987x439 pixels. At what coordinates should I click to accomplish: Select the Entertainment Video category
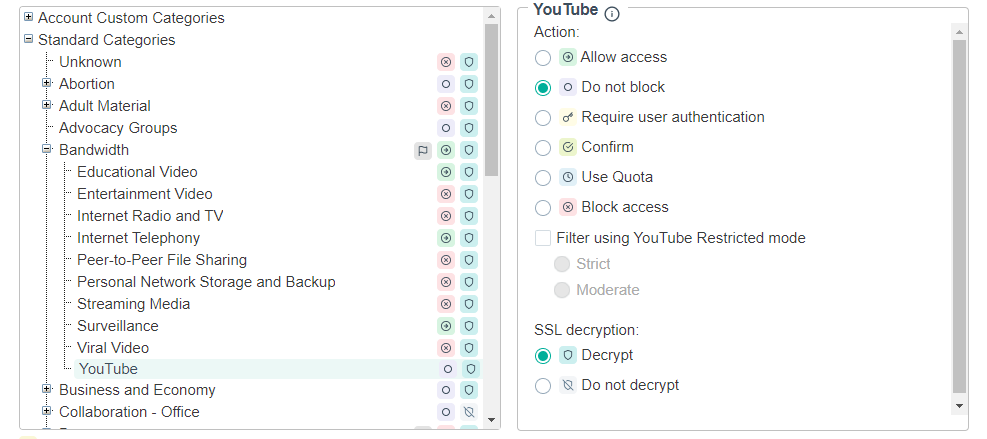tap(145, 194)
